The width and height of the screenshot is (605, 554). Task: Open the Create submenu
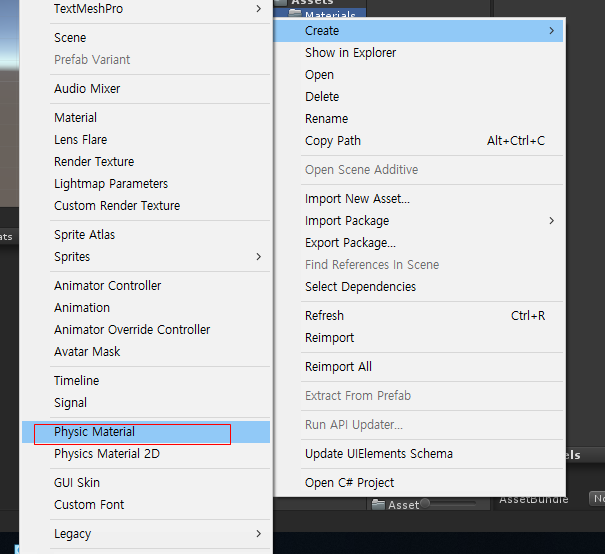[419, 31]
